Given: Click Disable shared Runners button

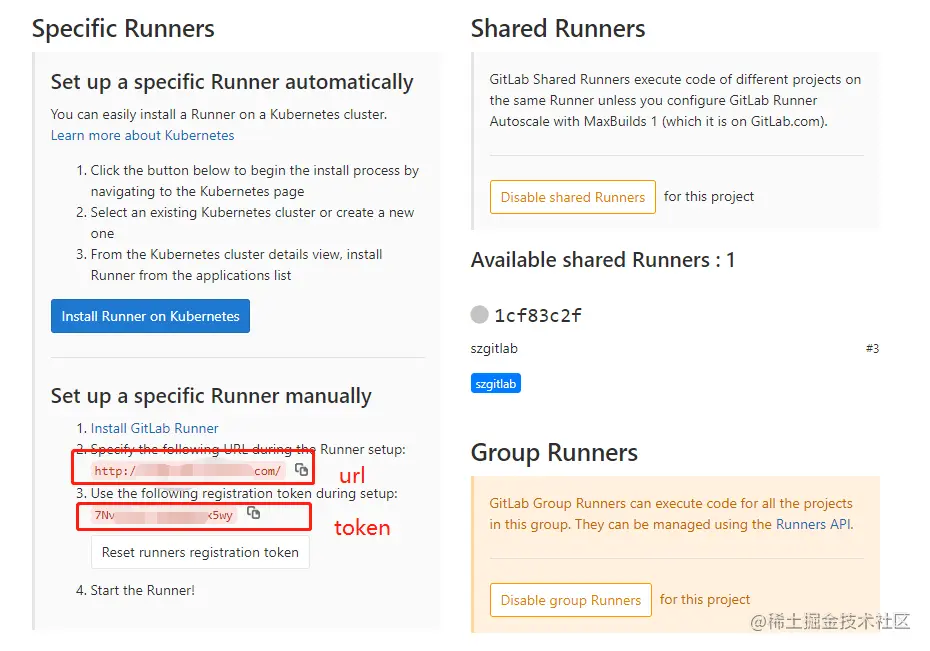Looking at the screenshot, I should [x=572, y=197].
